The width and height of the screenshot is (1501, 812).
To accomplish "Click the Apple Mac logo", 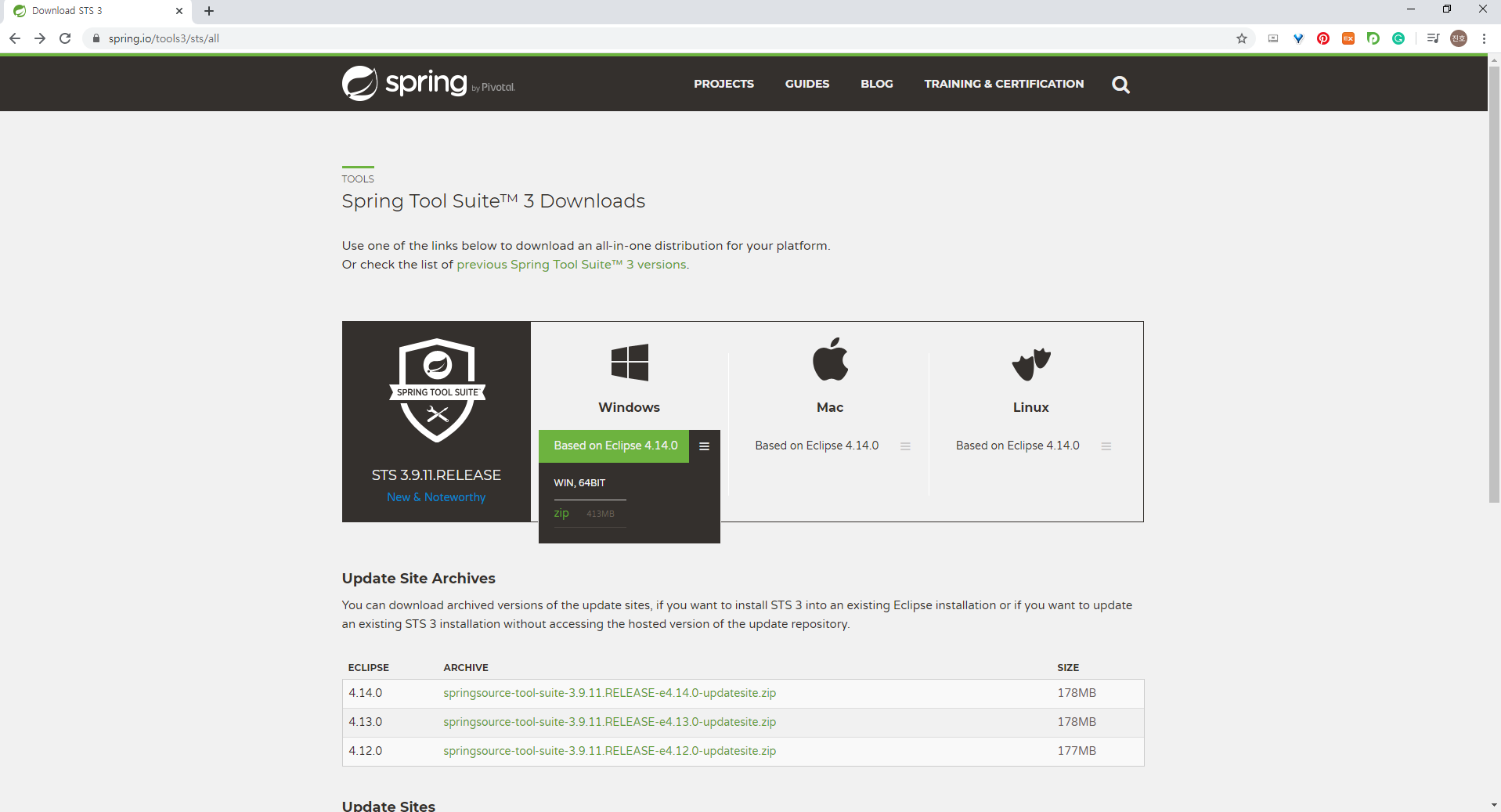I will (x=830, y=359).
